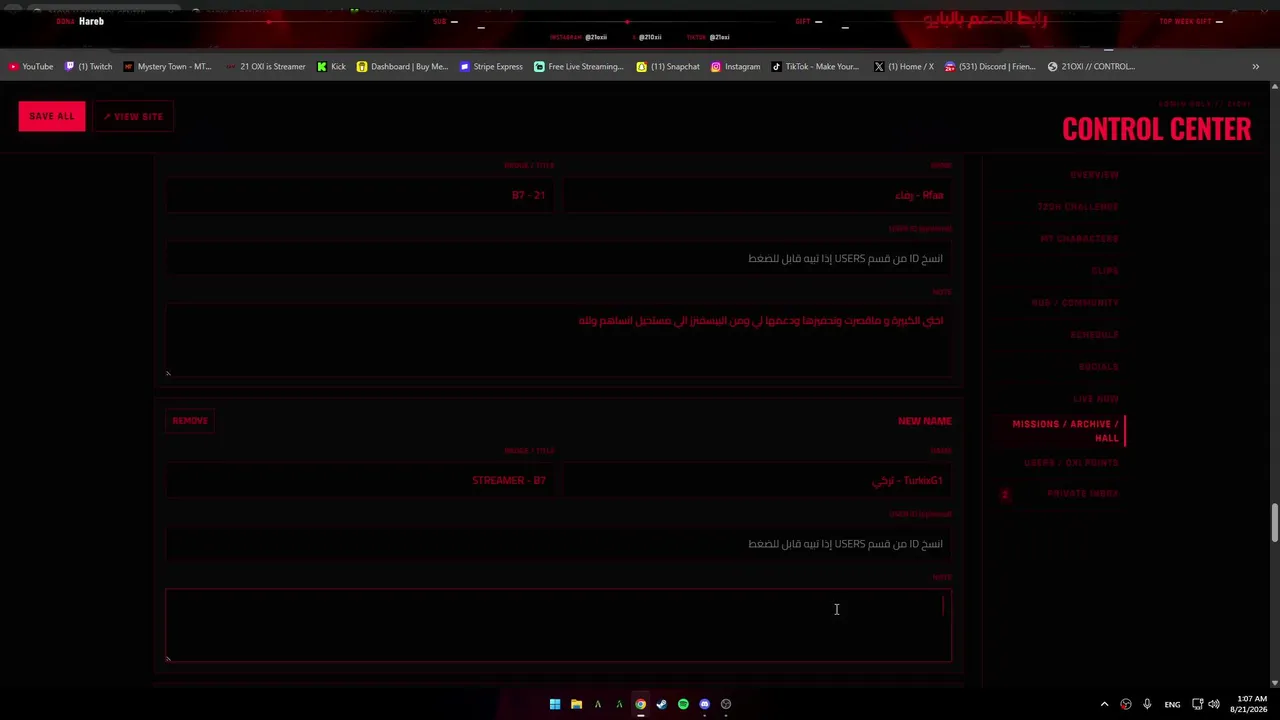Open Discord from the taskbar
Viewport: 1280px width, 720px height.
pos(704,704)
